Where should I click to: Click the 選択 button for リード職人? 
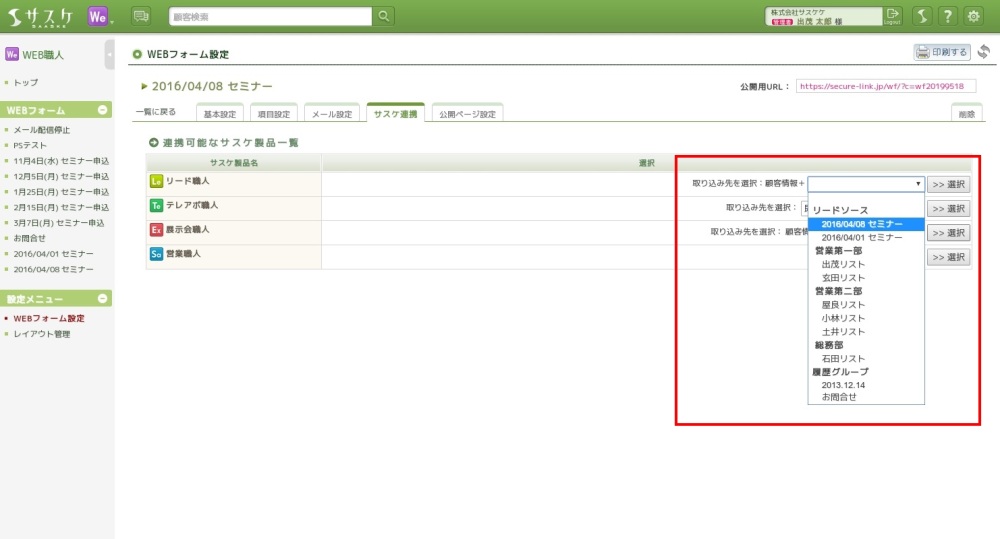click(948, 184)
